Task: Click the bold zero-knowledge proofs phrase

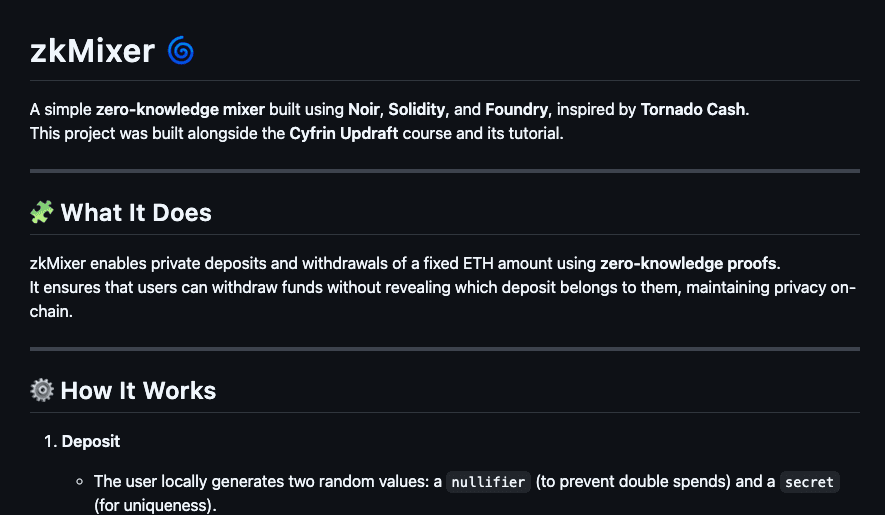Action: [689, 264]
